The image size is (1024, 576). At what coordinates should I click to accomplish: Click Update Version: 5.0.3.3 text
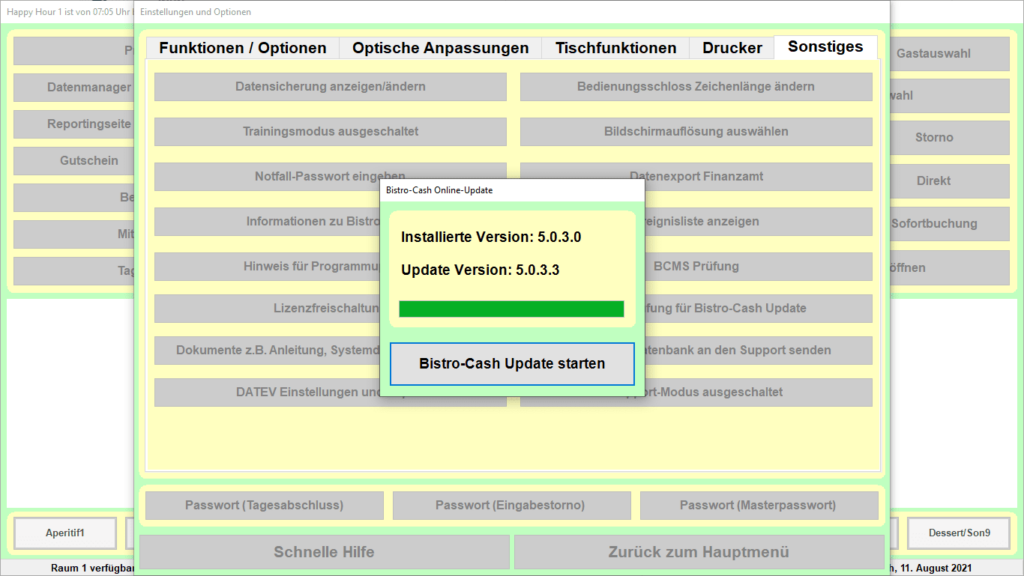(x=480, y=270)
